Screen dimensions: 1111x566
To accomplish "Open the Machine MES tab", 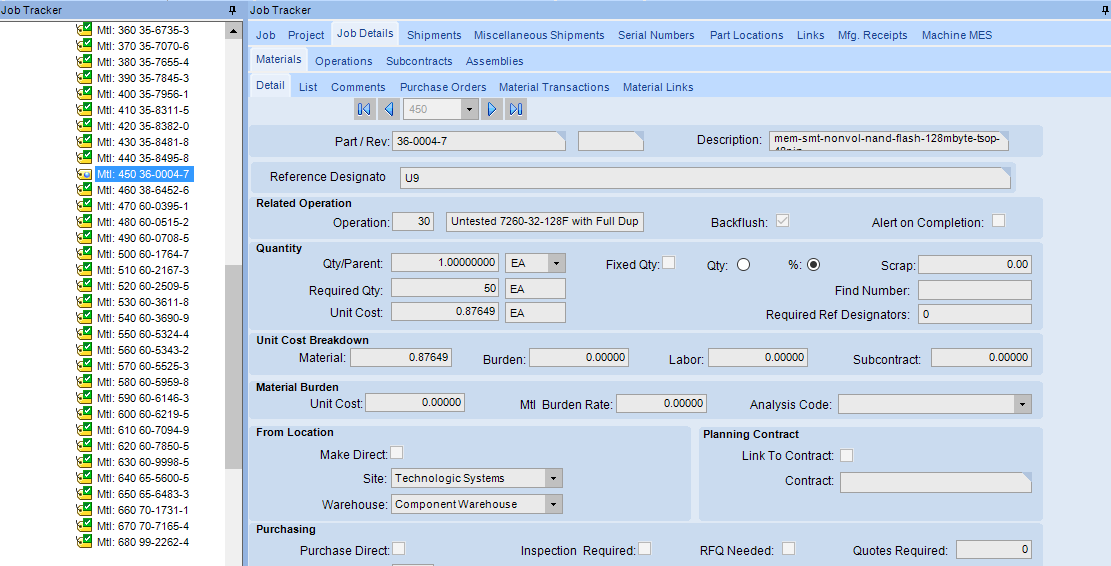I will (x=957, y=35).
